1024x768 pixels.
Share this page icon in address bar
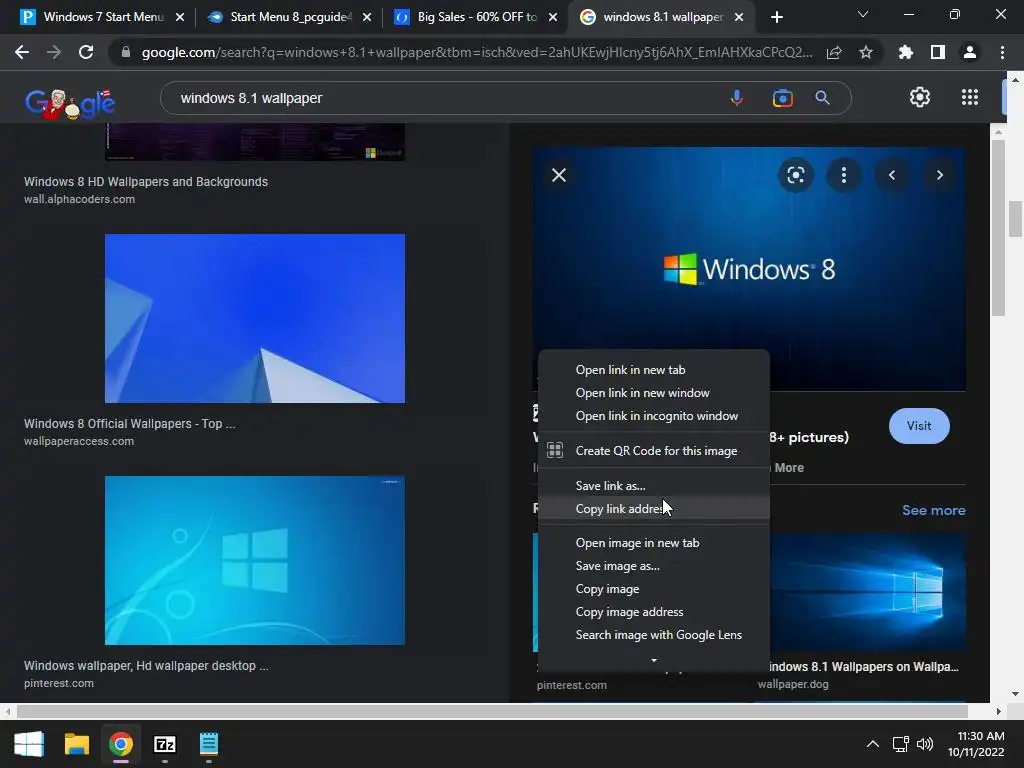pyautogui.click(x=834, y=52)
